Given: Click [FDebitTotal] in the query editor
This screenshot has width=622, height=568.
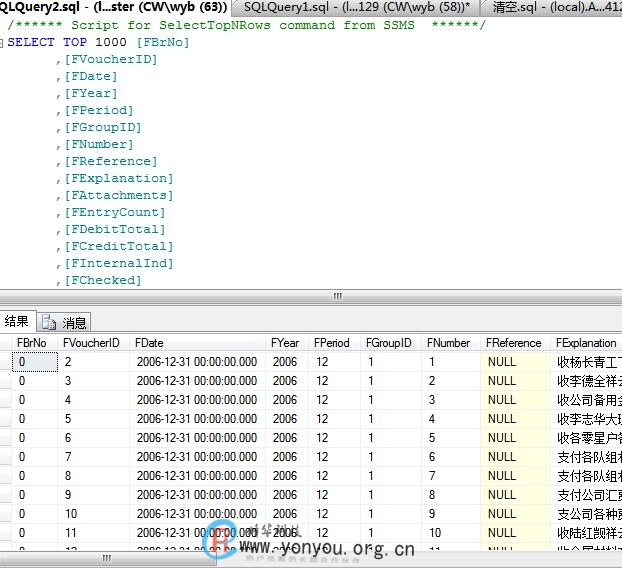Looking at the screenshot, I should coord(115,229).
